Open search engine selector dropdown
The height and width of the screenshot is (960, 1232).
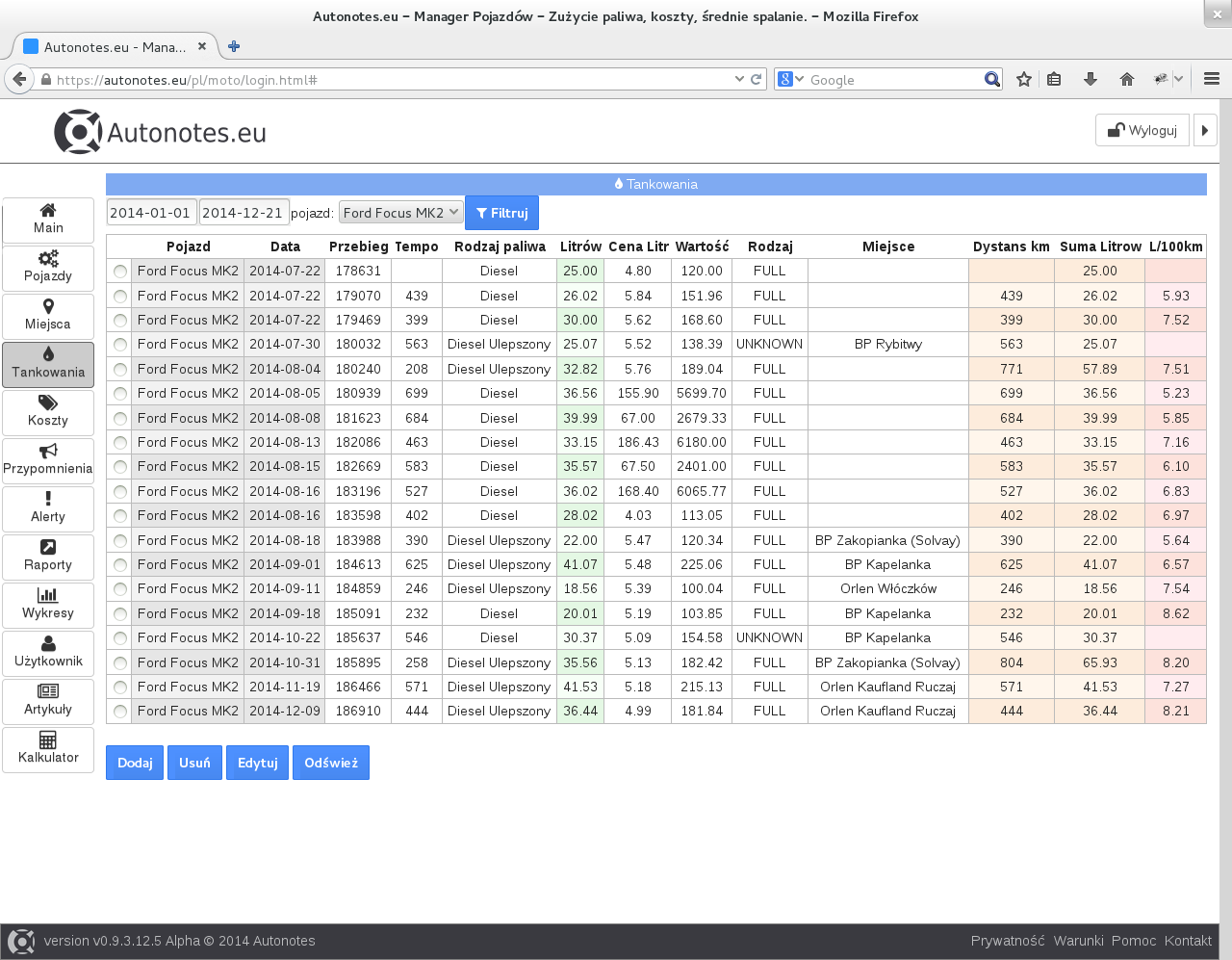click(x=791, y=79)
